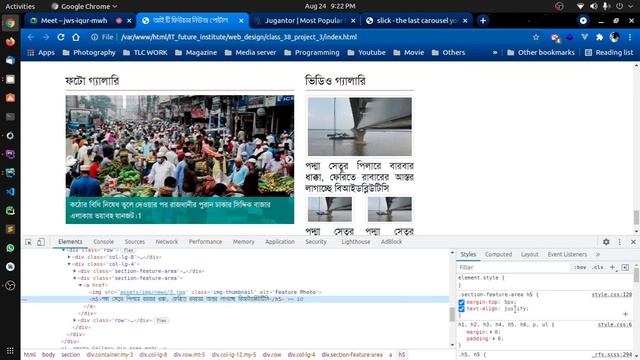Go to the browser home page icon
This screenshot has width=640, height=360.
point(76,37)
